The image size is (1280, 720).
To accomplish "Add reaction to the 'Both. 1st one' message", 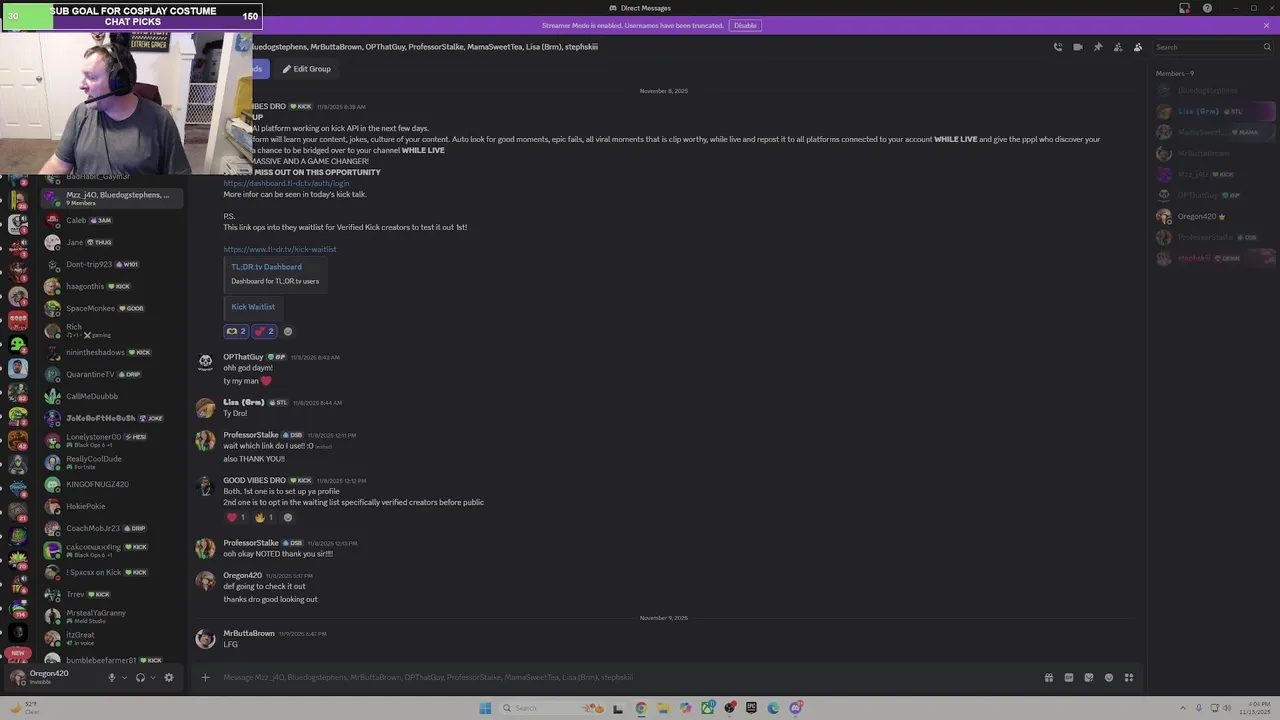I will pyautogui.click(x=288, y=517).
